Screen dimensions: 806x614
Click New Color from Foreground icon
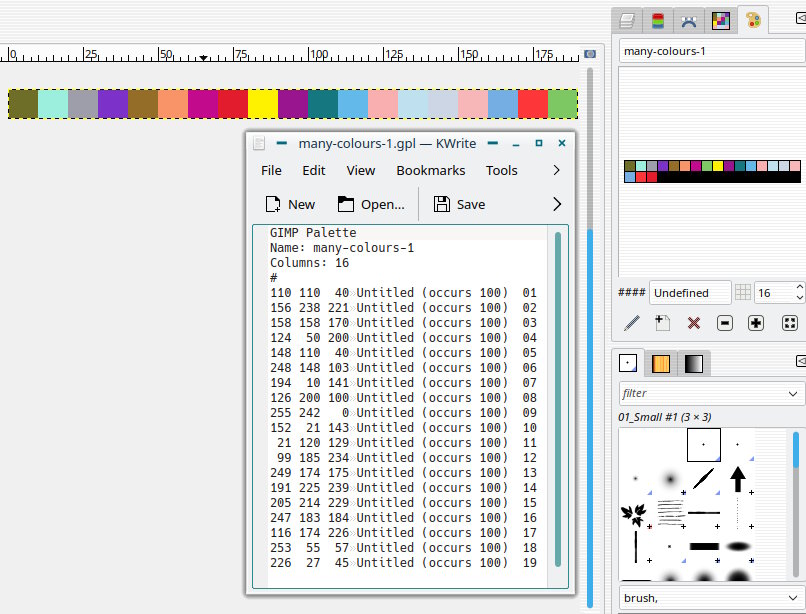point(662,323)
